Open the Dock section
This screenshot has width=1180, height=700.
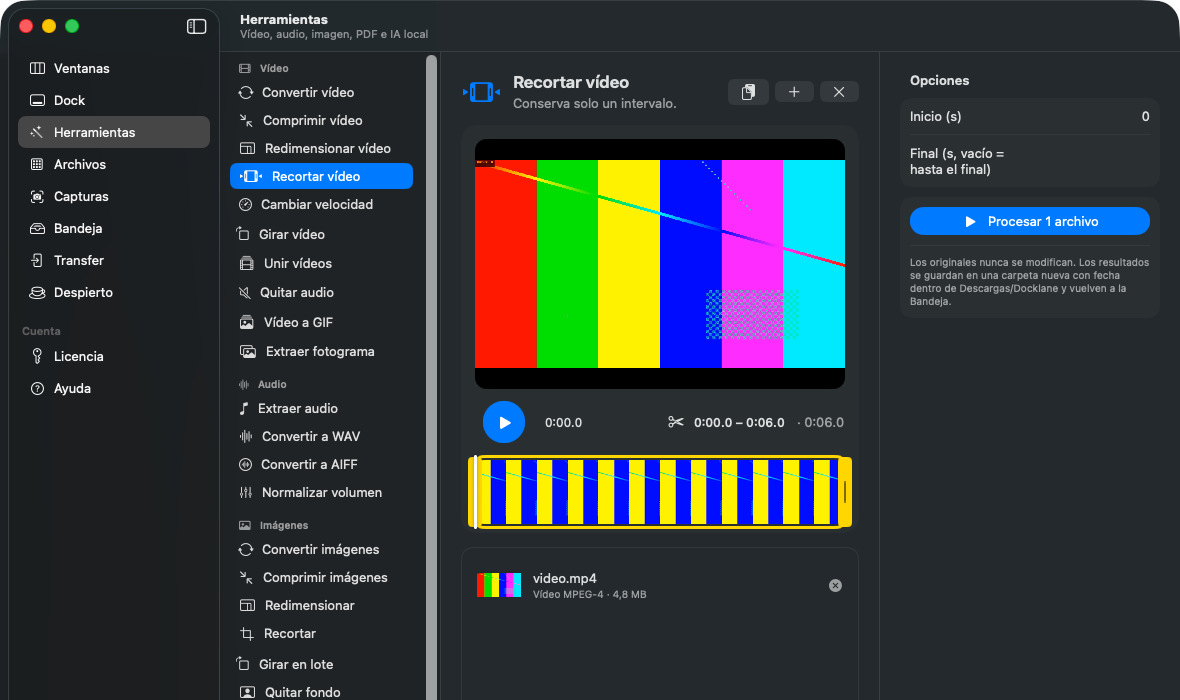pyautogui.click(x=114, y=100)
